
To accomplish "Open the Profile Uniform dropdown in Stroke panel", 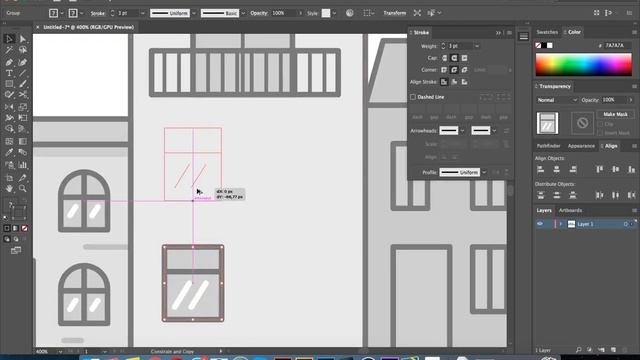I will pos(484,172).
